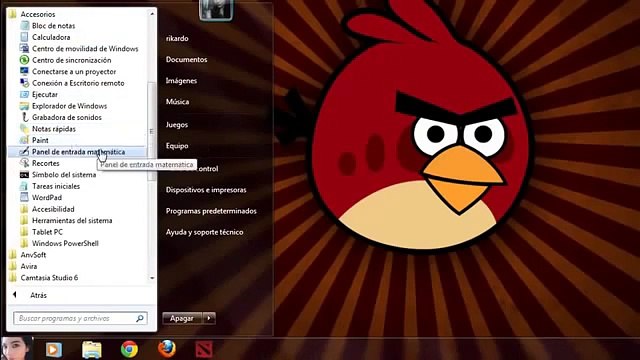Launch Grabadora de sonidos icon

coord(24,117)
